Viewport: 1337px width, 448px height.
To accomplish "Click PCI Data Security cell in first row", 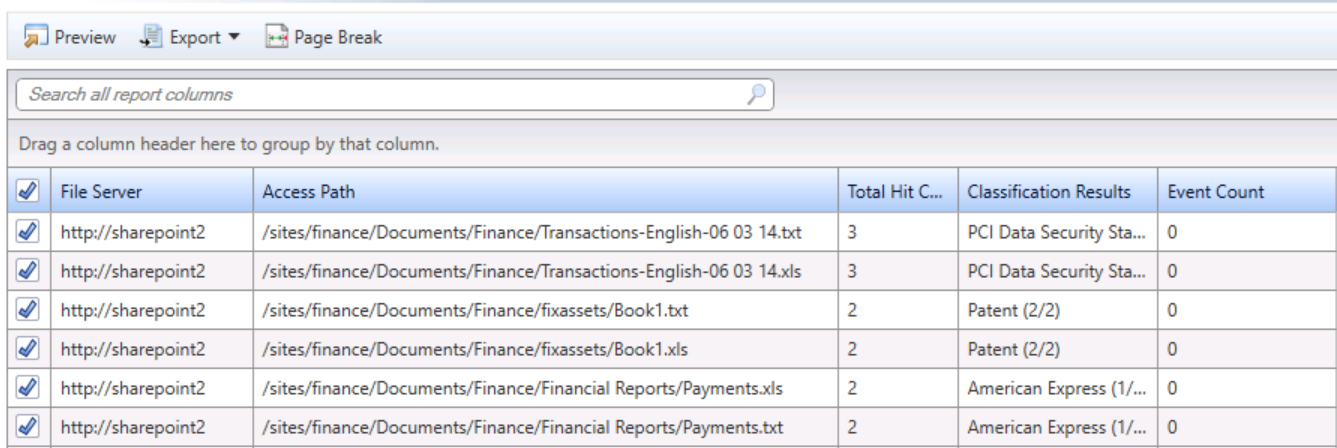I will tap(1055, 232).
